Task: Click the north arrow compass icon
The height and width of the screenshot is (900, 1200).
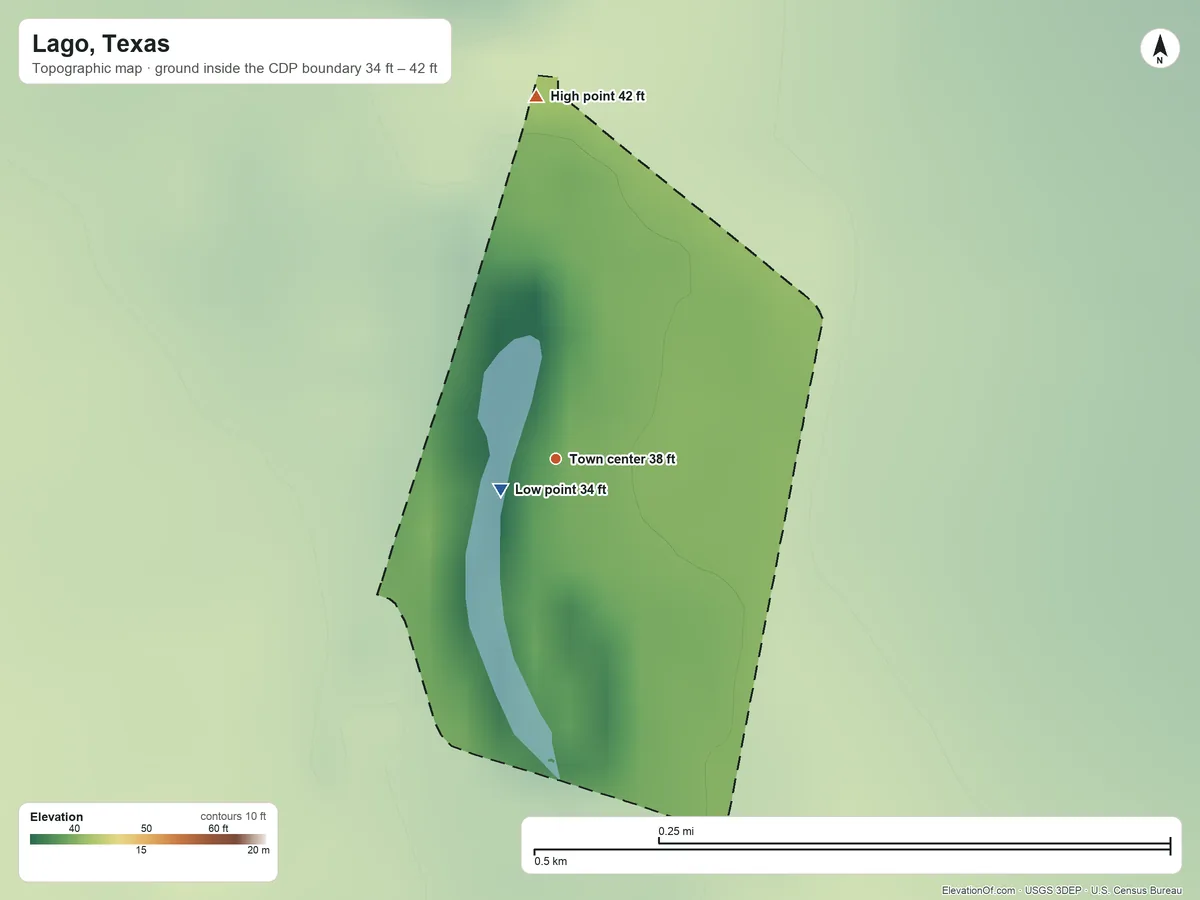Action: point(1159,49)
